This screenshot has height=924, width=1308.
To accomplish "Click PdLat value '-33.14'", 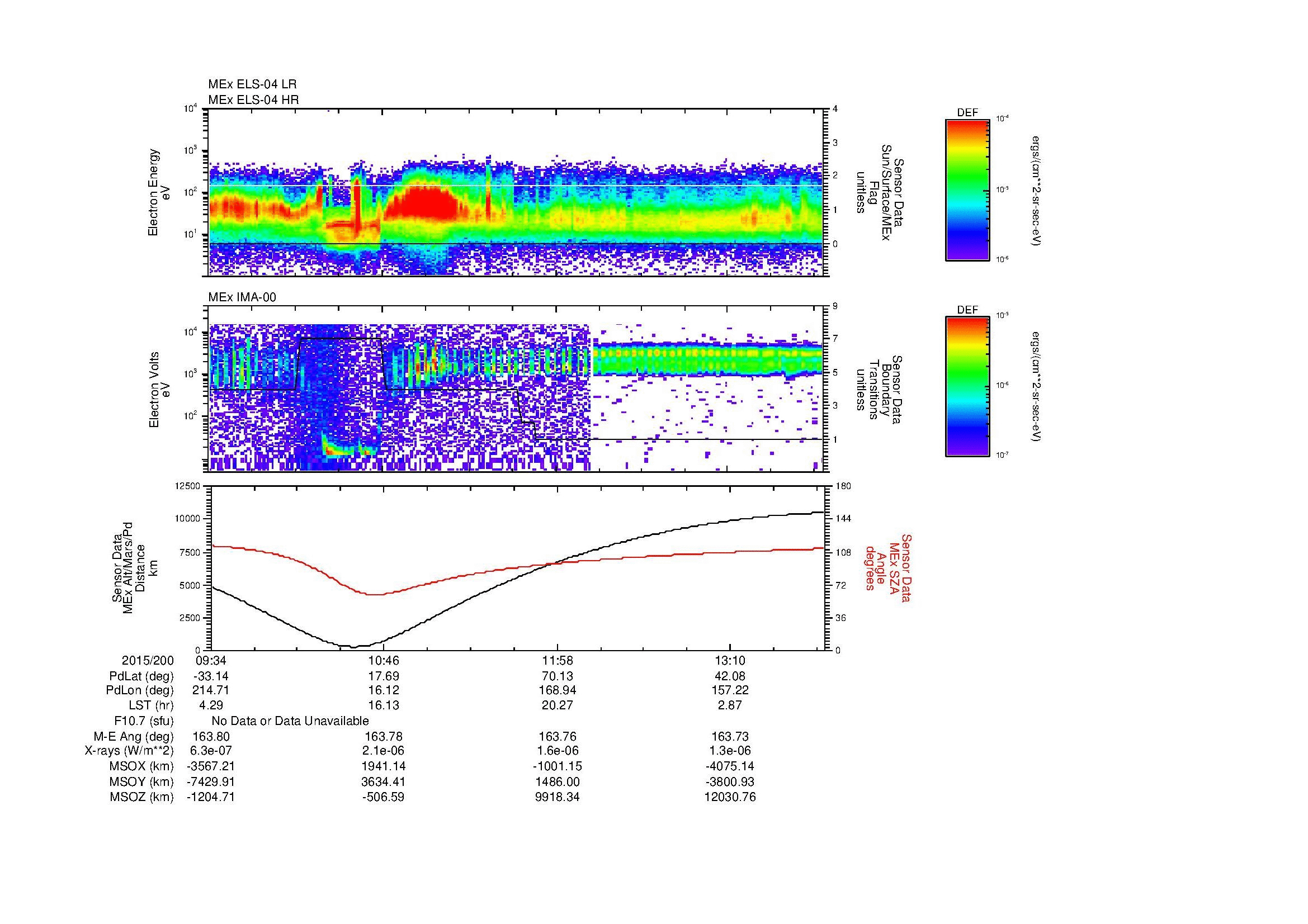I will click(x=211, y=676).
